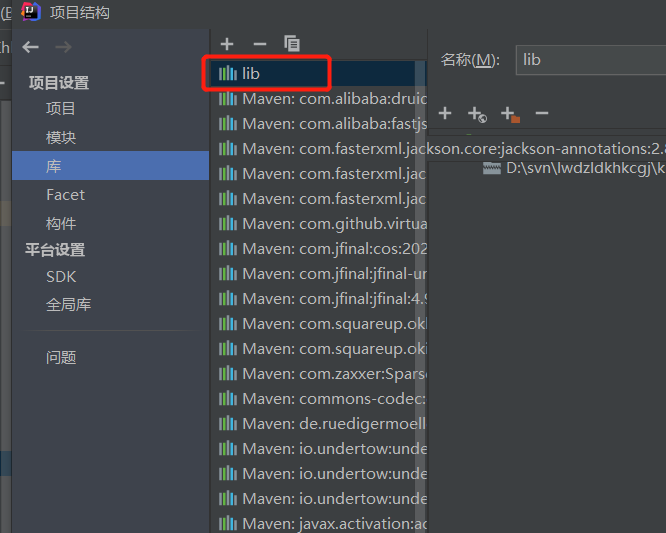Remove the selected library with minus icon
The width and height of the screenshot is (666, 533).
click(260, 44)
